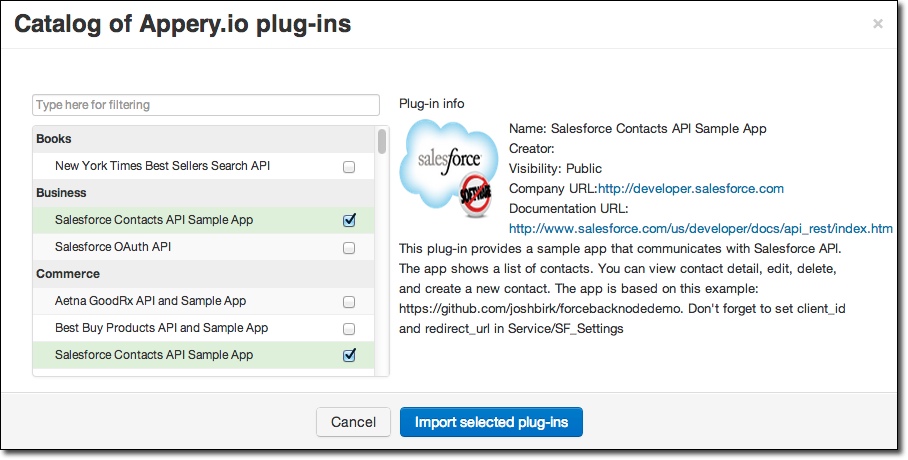This screenshot has height=460, width=908.
Task: Select Aetna GoodRx API and Sample App row
Action: coord(203,301)
